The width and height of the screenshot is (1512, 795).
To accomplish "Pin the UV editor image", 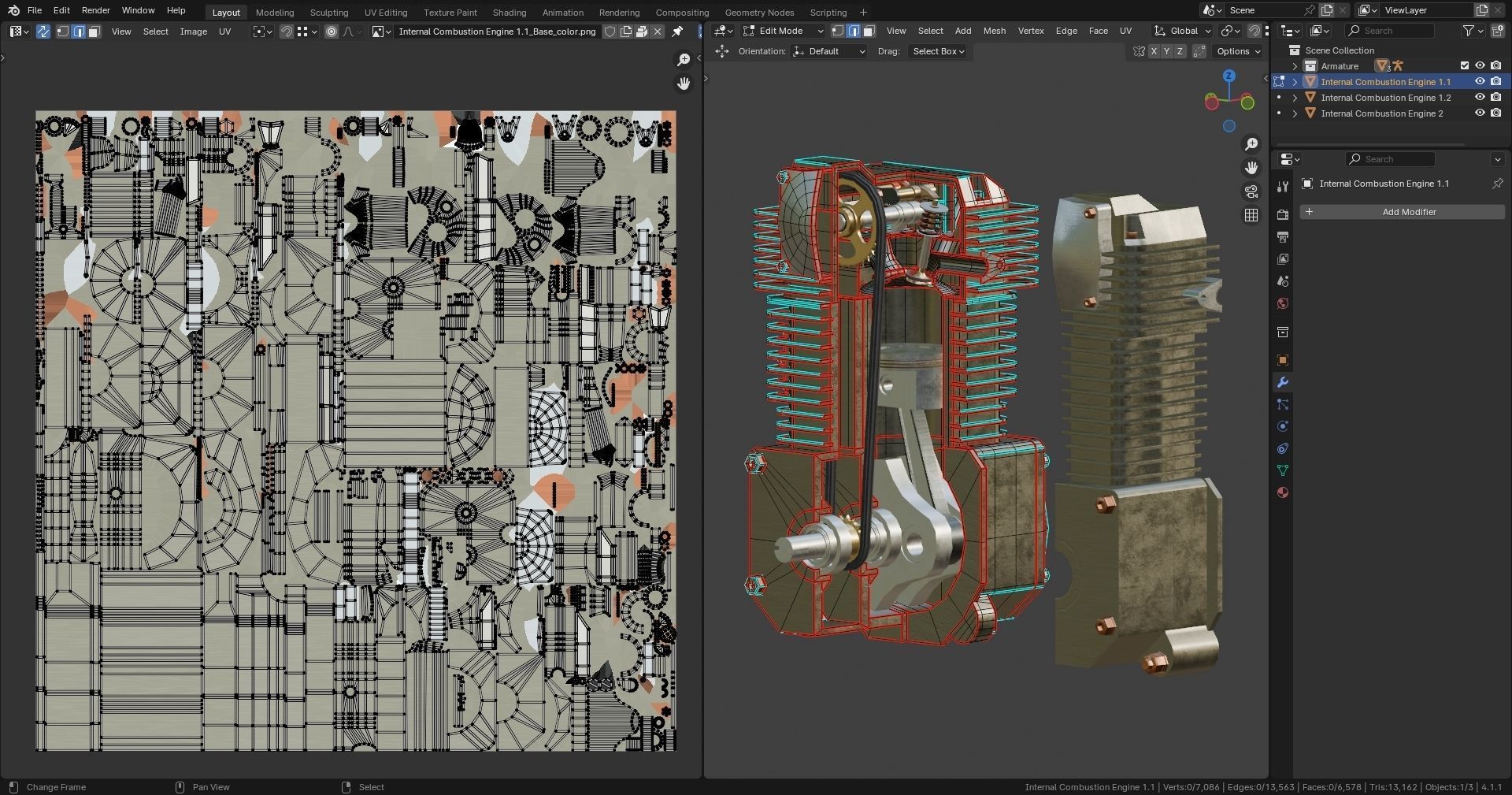I will pos(677,32).
